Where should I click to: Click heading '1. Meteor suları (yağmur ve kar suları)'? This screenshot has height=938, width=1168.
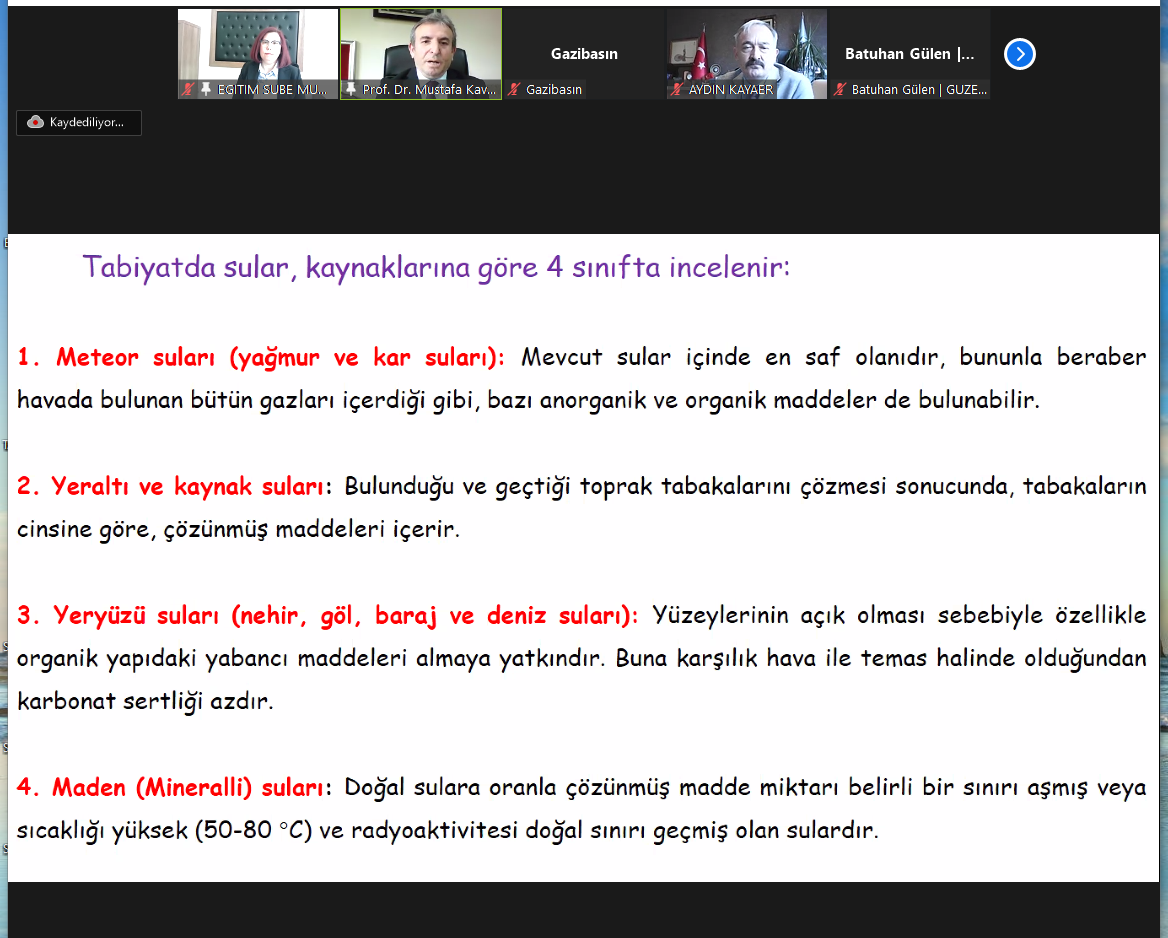click(x=261, y=358)
